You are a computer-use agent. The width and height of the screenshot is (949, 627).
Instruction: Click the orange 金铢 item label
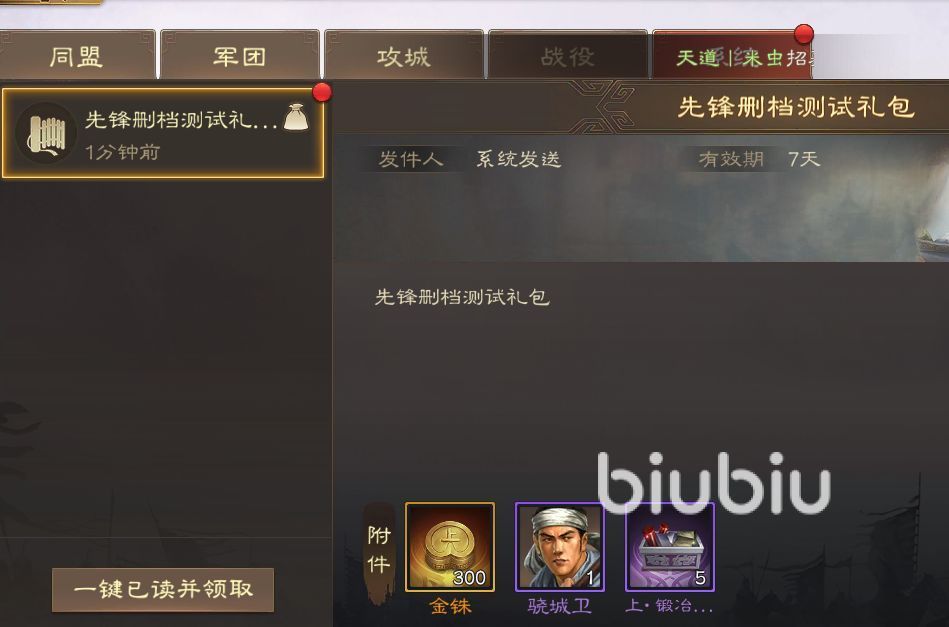click(450, 606)
